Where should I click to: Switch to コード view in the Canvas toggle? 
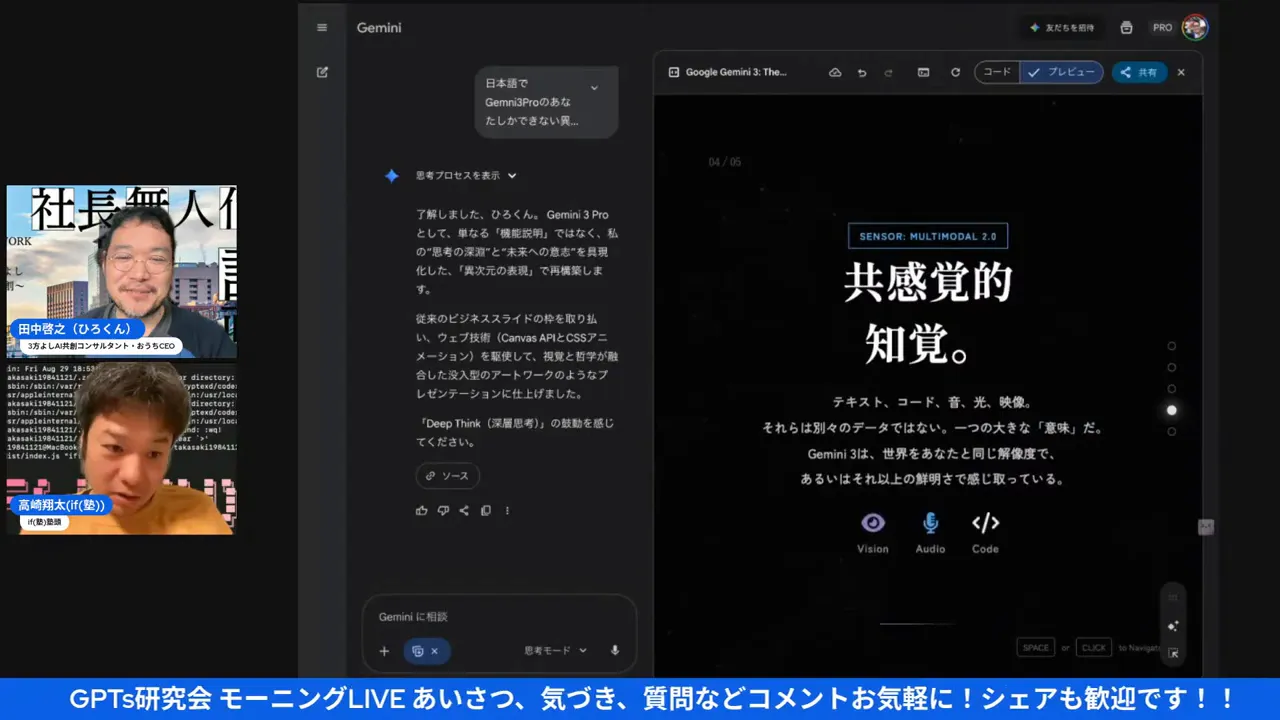coord(996,72)
